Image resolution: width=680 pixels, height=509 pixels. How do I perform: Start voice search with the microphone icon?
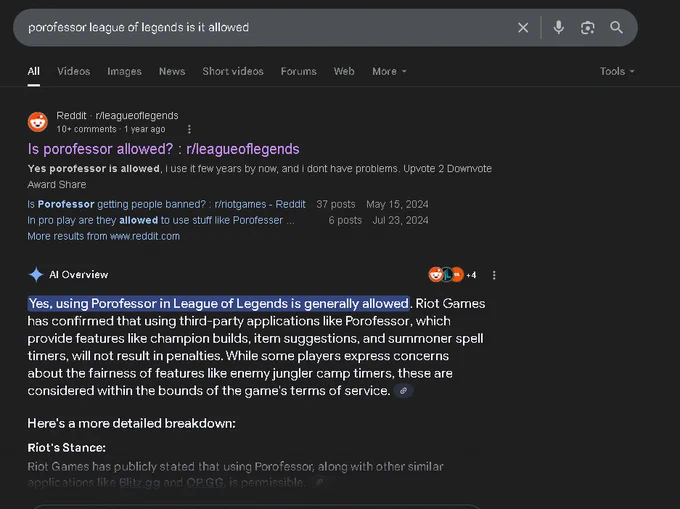pyautogui.click(x=559, y=28)
